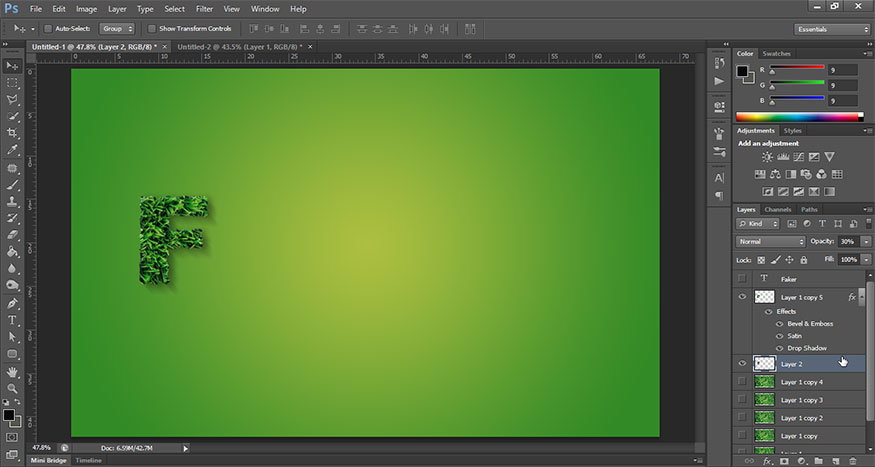This screenshot has height=467, width=875.
Task: Open the Mini Bridge panel tab
Action: pos(48,460)
